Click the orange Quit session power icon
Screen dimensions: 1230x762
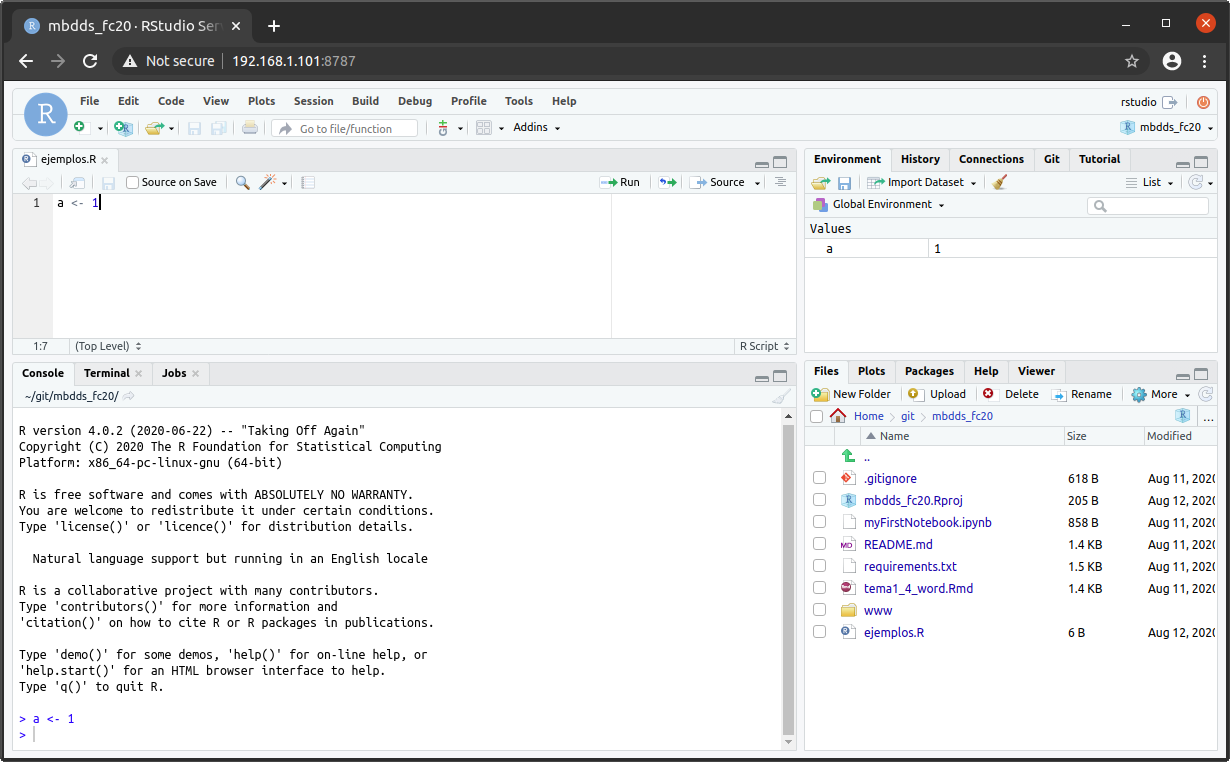point(1203,102)
